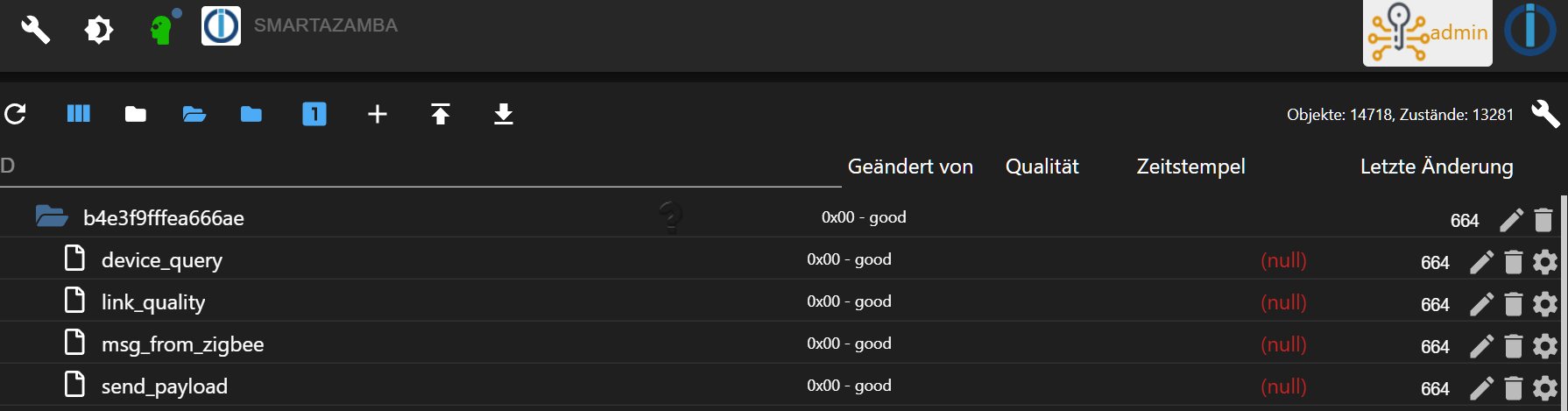Screen dimensions: 1568x411
Task: Click the Letzte Änderung column header
Action: tap(1436, 167)
